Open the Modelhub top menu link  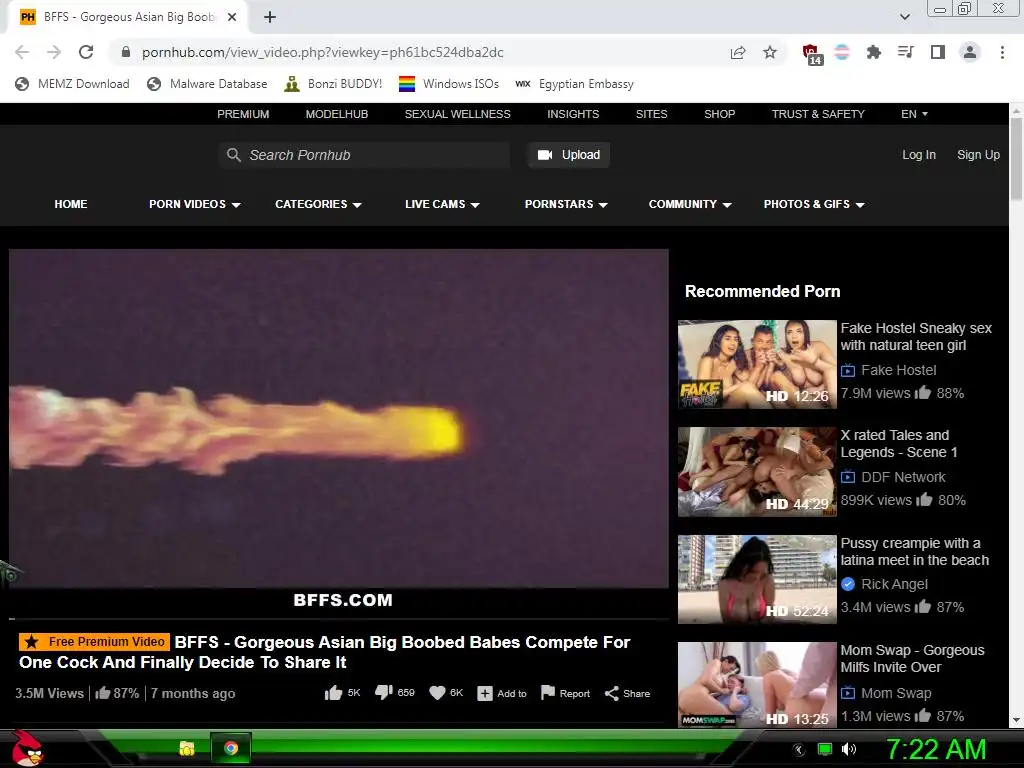[x=336, y=114]
